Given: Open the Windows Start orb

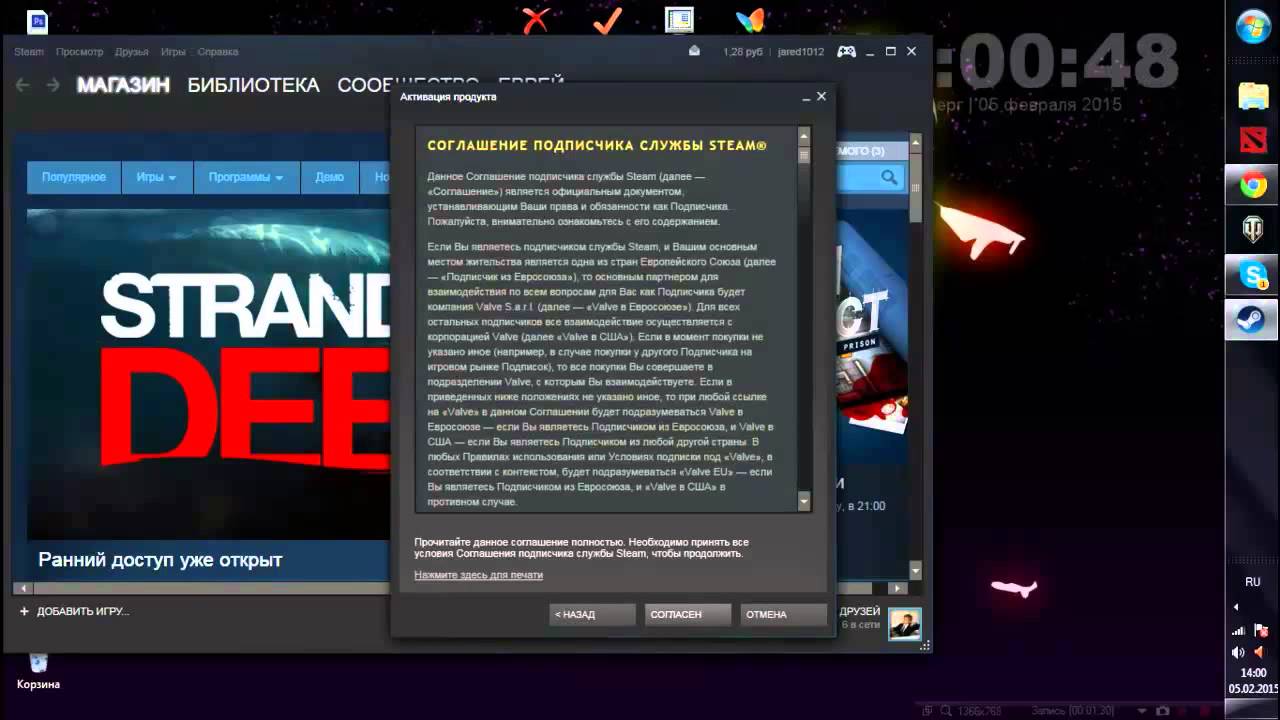Looking at the screenshot, I should [x=1253, y=27].
